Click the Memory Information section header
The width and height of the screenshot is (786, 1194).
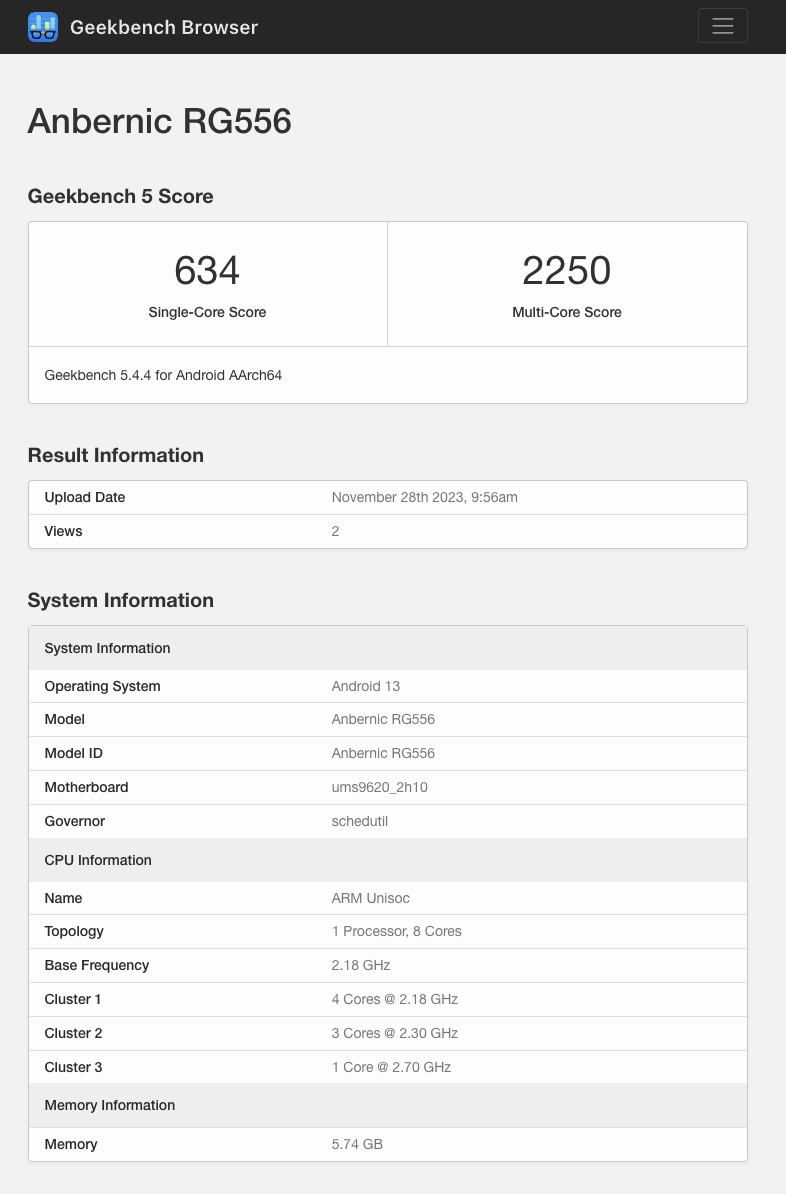[388, 1106]
